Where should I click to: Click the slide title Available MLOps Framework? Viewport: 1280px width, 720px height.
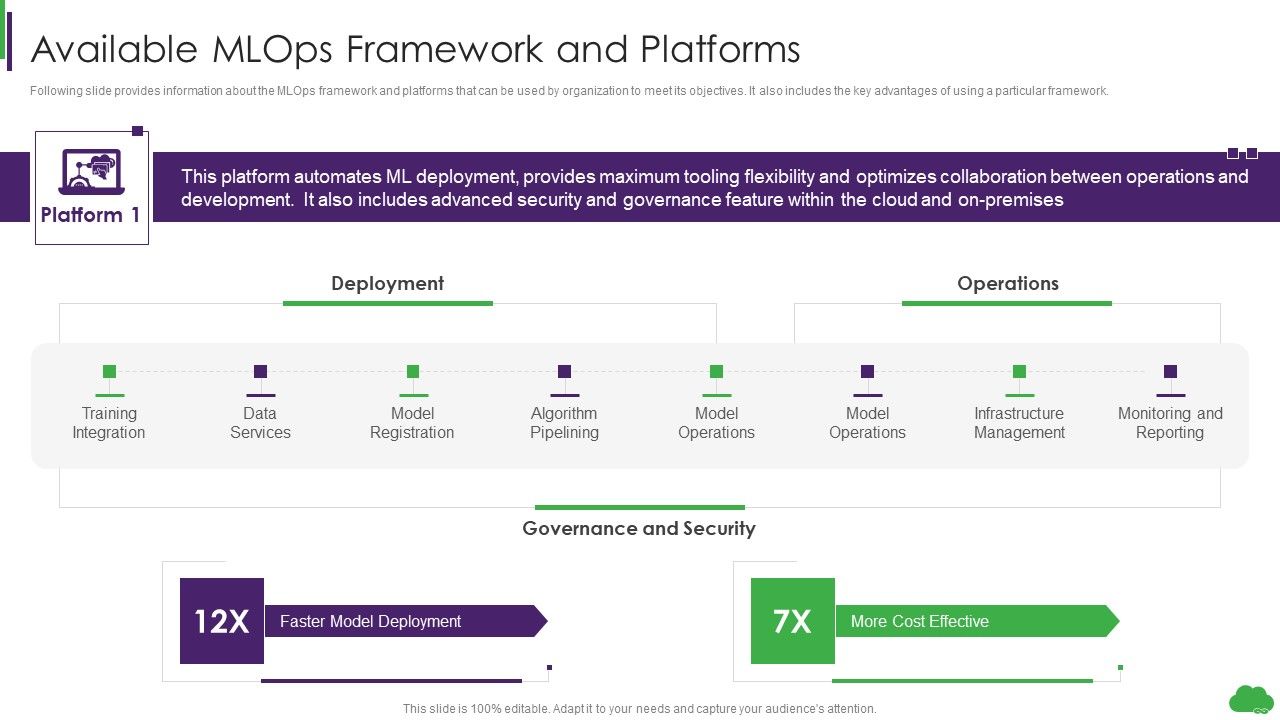(416, 49)
